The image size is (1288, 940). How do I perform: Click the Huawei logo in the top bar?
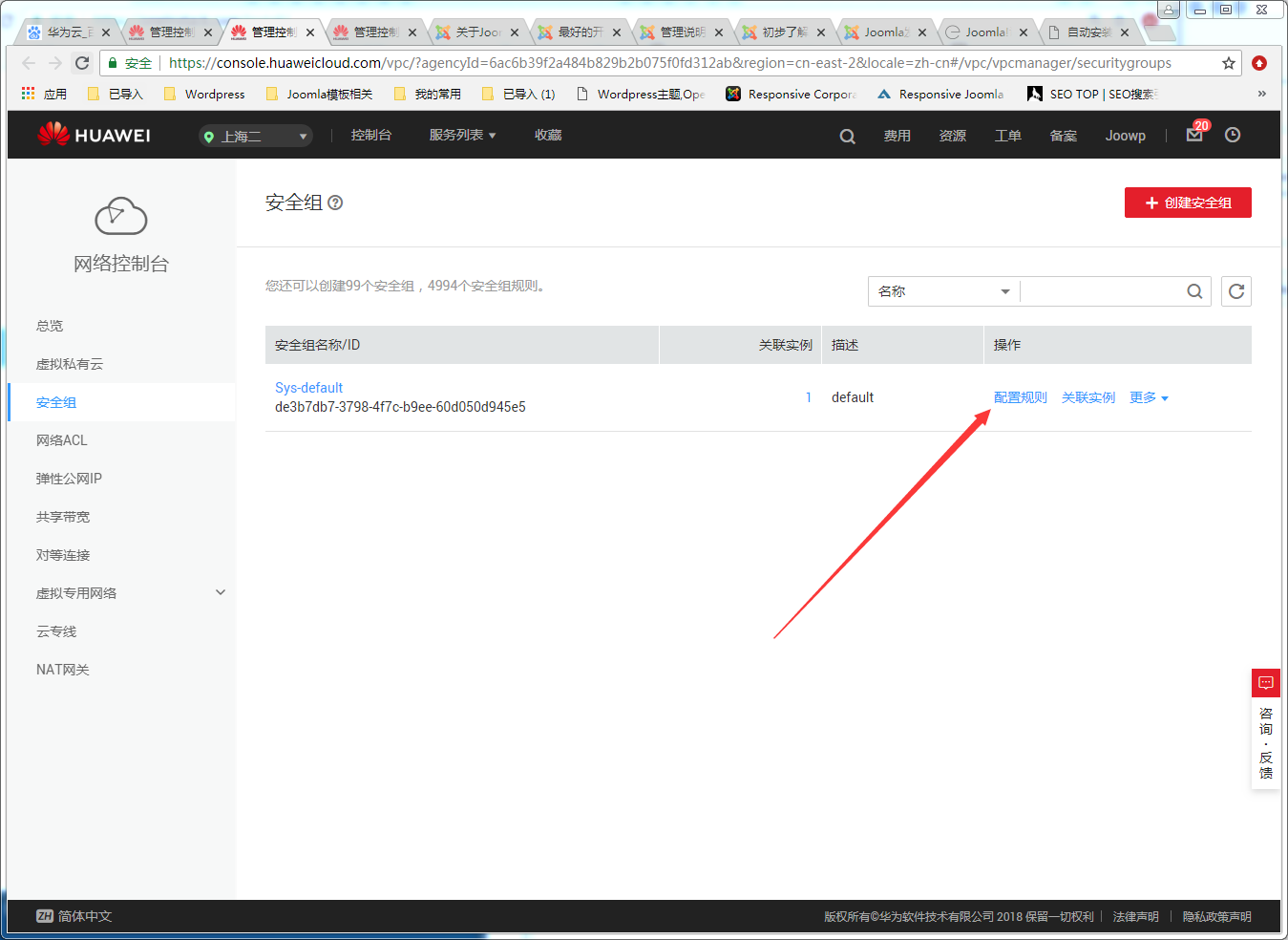93,134
